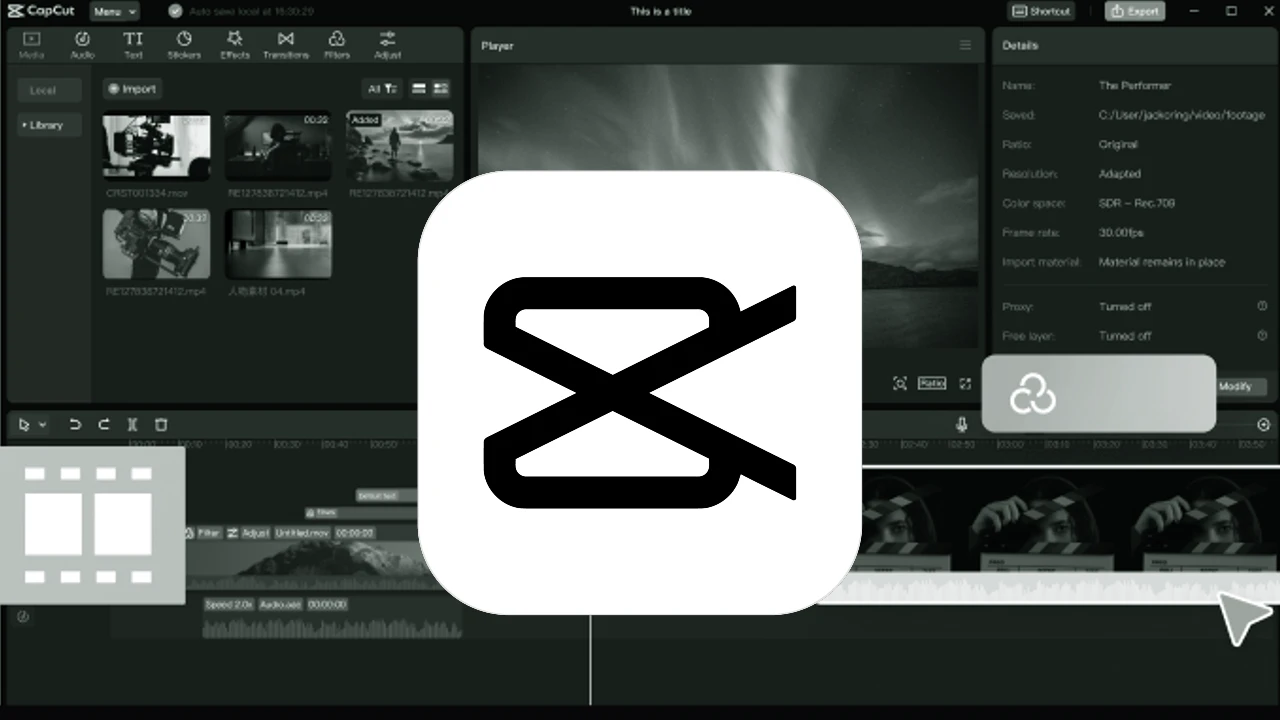Switch media view to grid layout
The height and width of the screenshot is (720, 1280).
coord(441,89)
